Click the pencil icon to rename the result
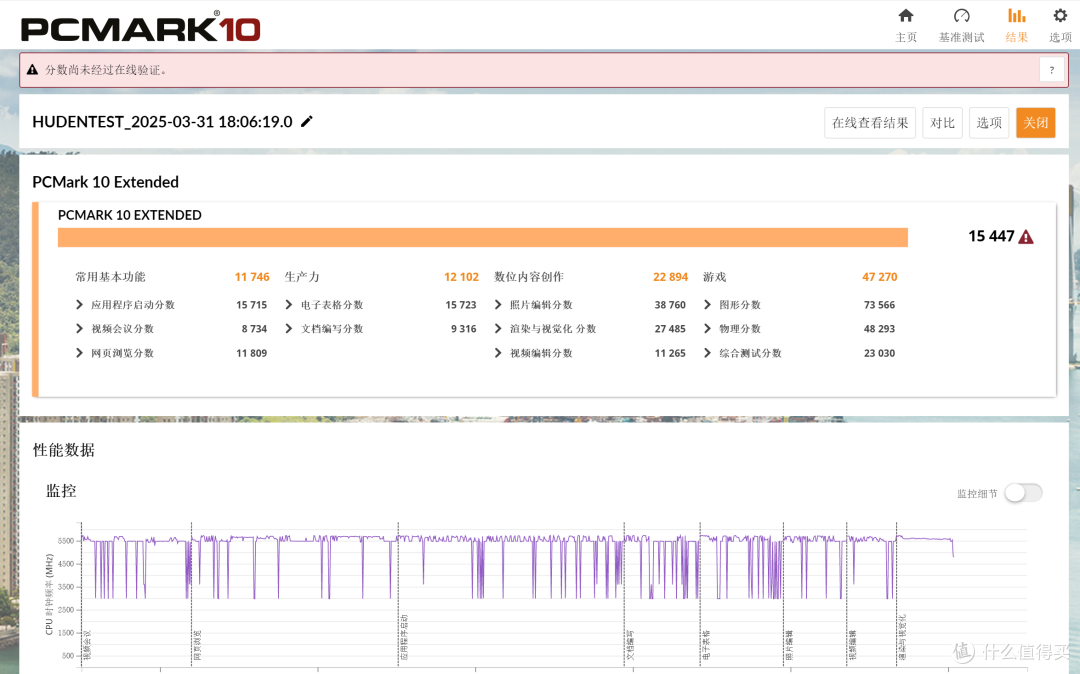This screenshot has width=1080, height=674. pyautogui.click(x=306, y=121)
